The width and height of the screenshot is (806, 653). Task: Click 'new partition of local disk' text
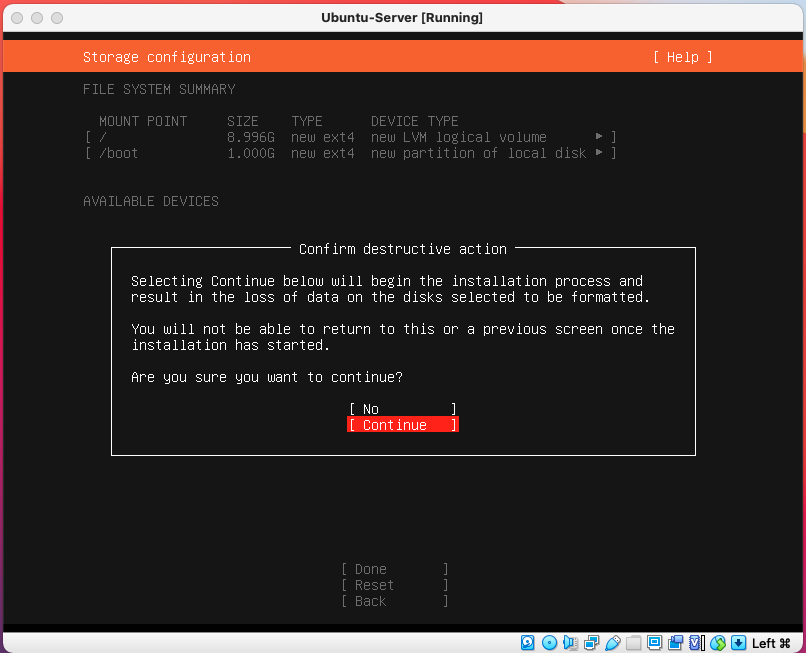point(479,153)
